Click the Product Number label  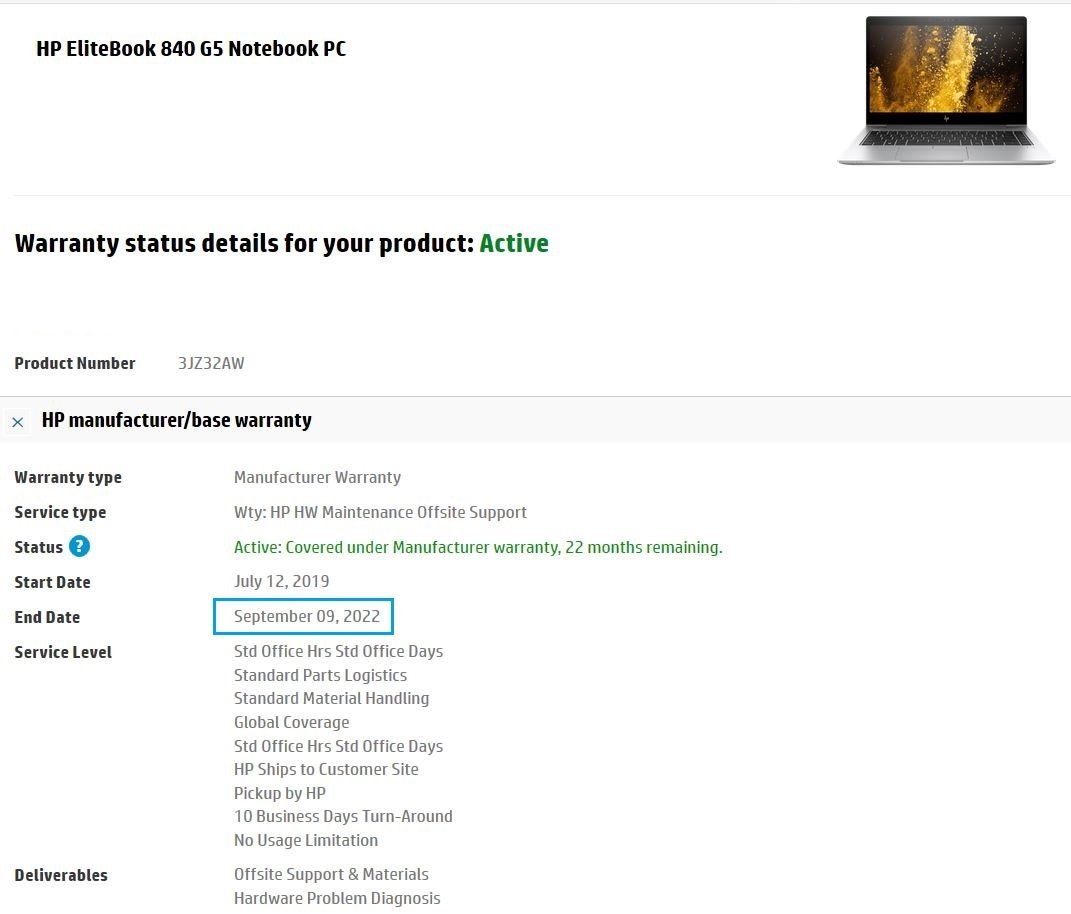click(75, 363)
